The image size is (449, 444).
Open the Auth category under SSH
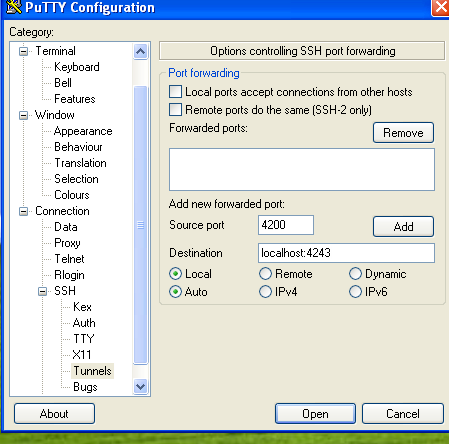coord(84,323)
